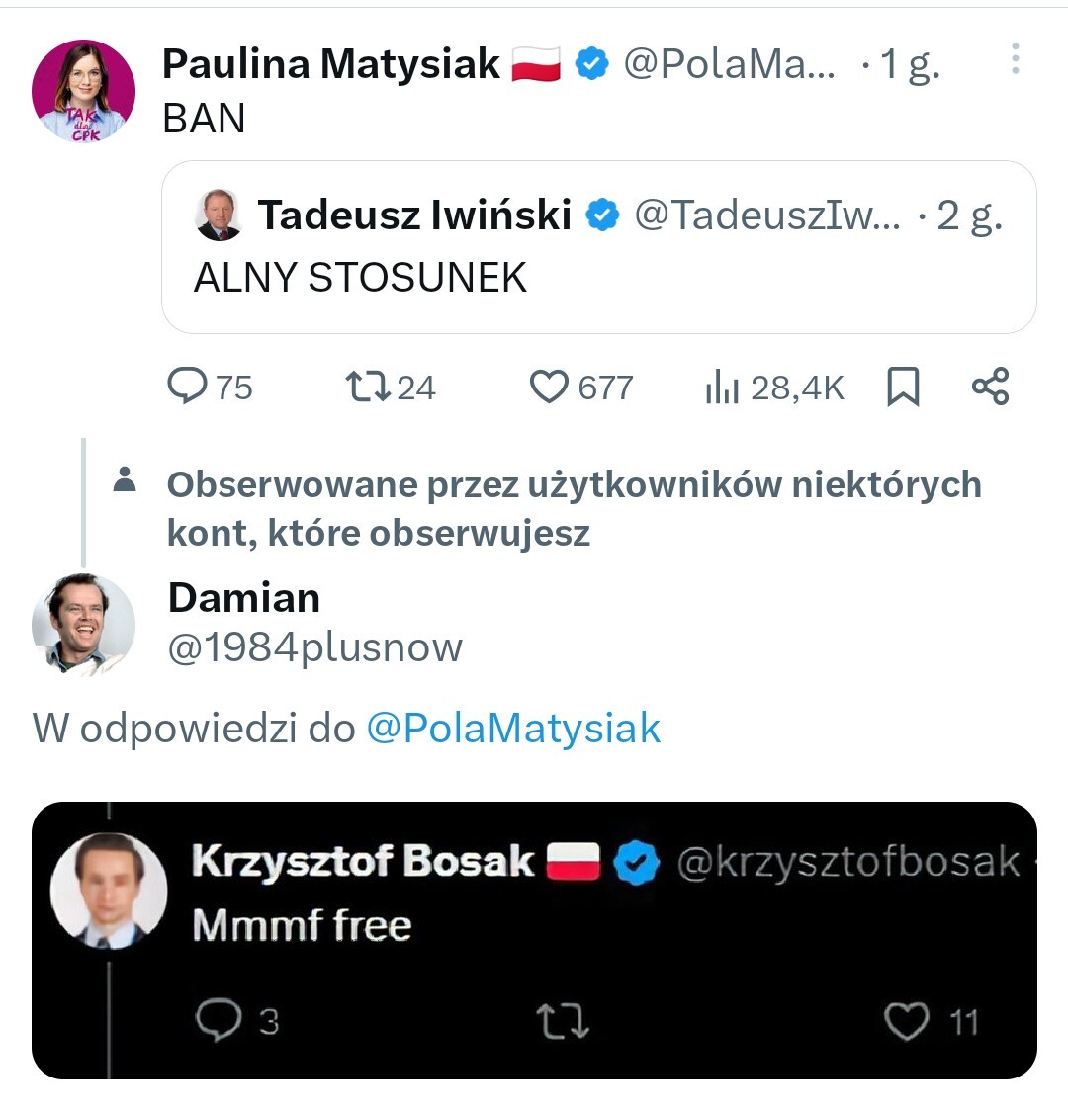Viewport: 1068px width, 1120px height.
Task: Open the three-dot more options menu
Action: [1015, 61]
